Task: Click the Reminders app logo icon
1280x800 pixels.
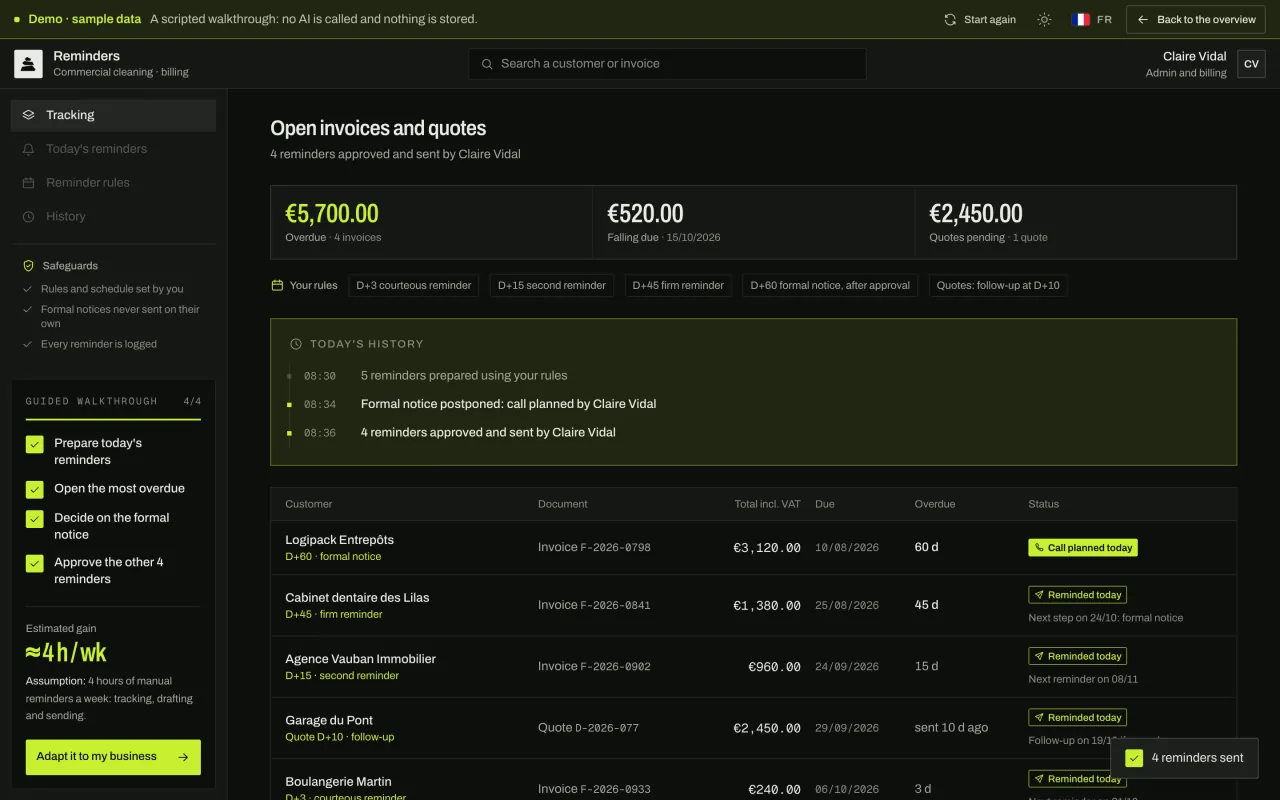Action: pyautogui.click(x=28, y=64)
